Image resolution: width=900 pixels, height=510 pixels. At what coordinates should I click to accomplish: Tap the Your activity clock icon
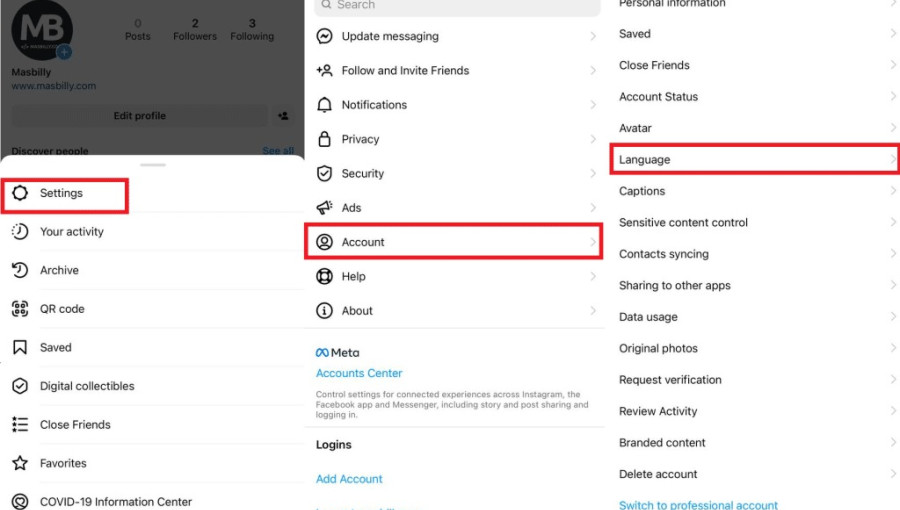(20, 232)
